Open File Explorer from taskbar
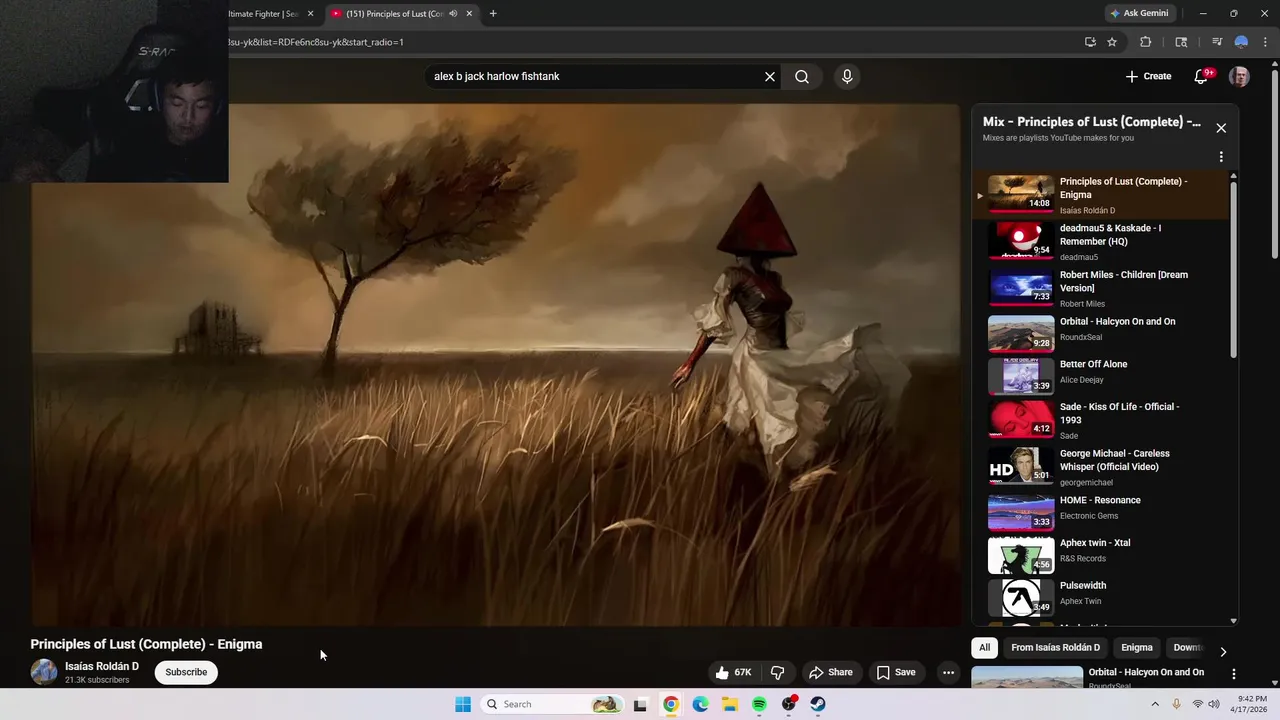 (730, 704)
